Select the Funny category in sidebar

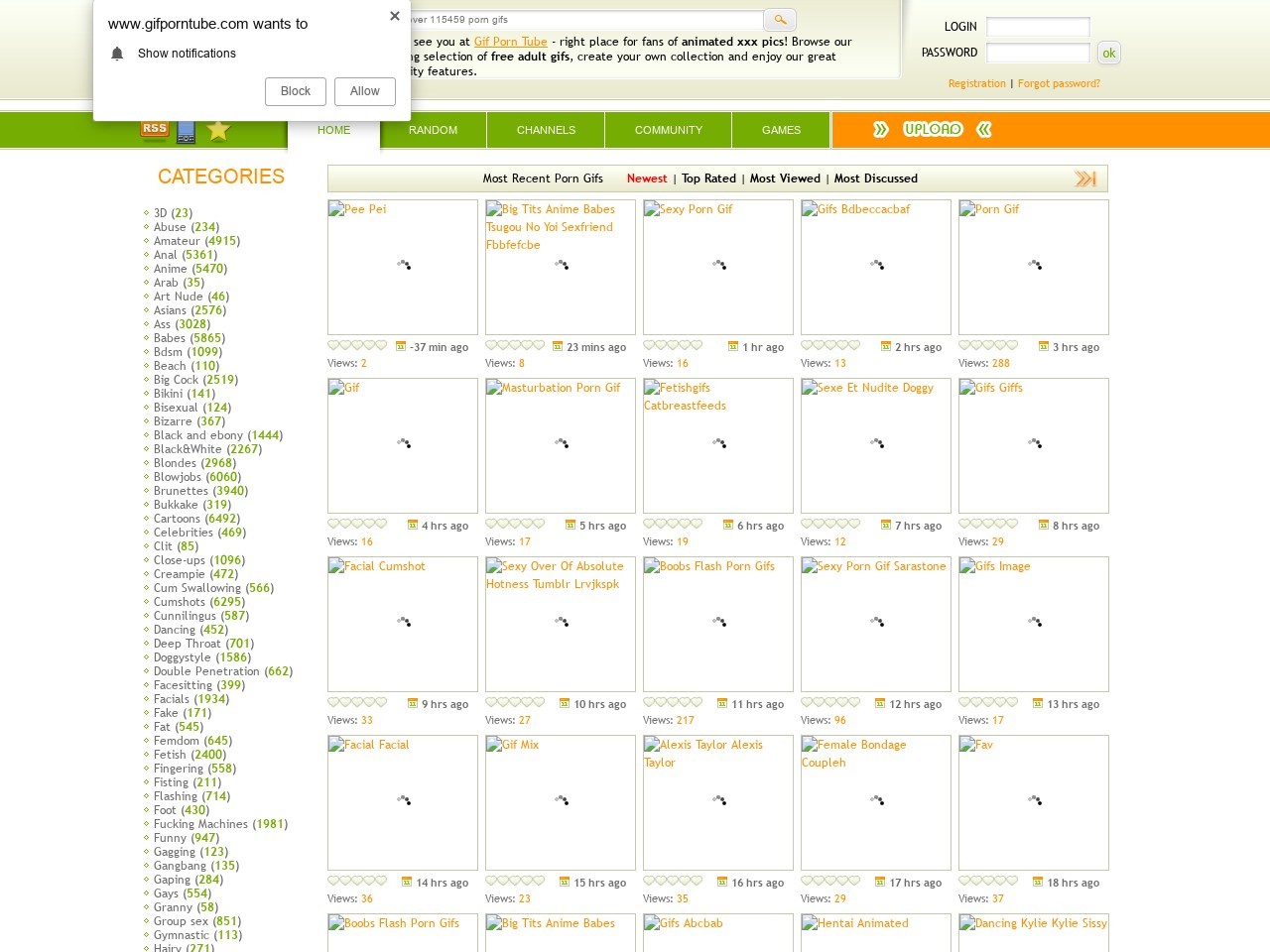[170, 838]
